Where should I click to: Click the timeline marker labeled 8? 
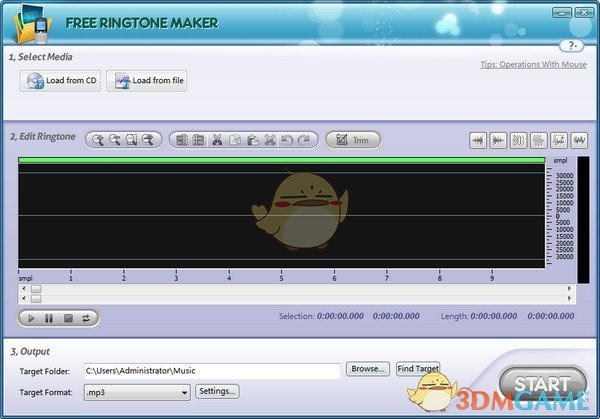pyautogui.click(x=439, y=276)
